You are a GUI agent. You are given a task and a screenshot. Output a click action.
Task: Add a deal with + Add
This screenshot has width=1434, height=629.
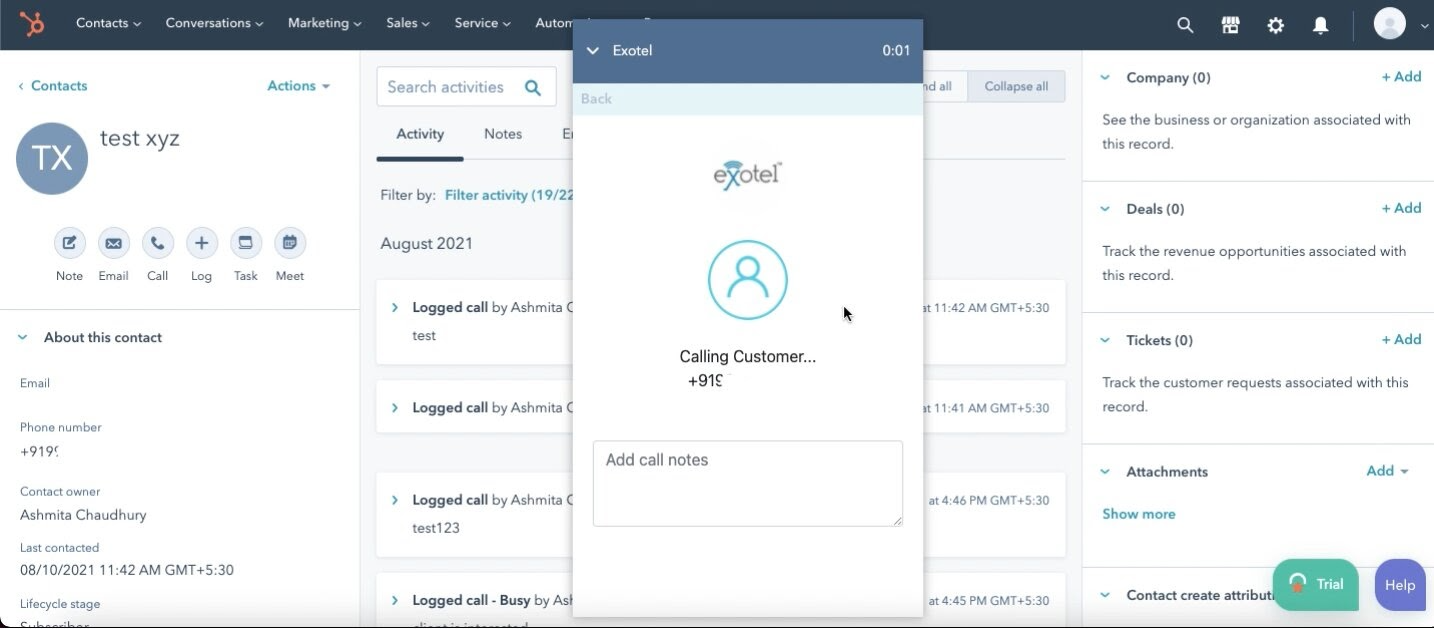[x=1401, y=208]
